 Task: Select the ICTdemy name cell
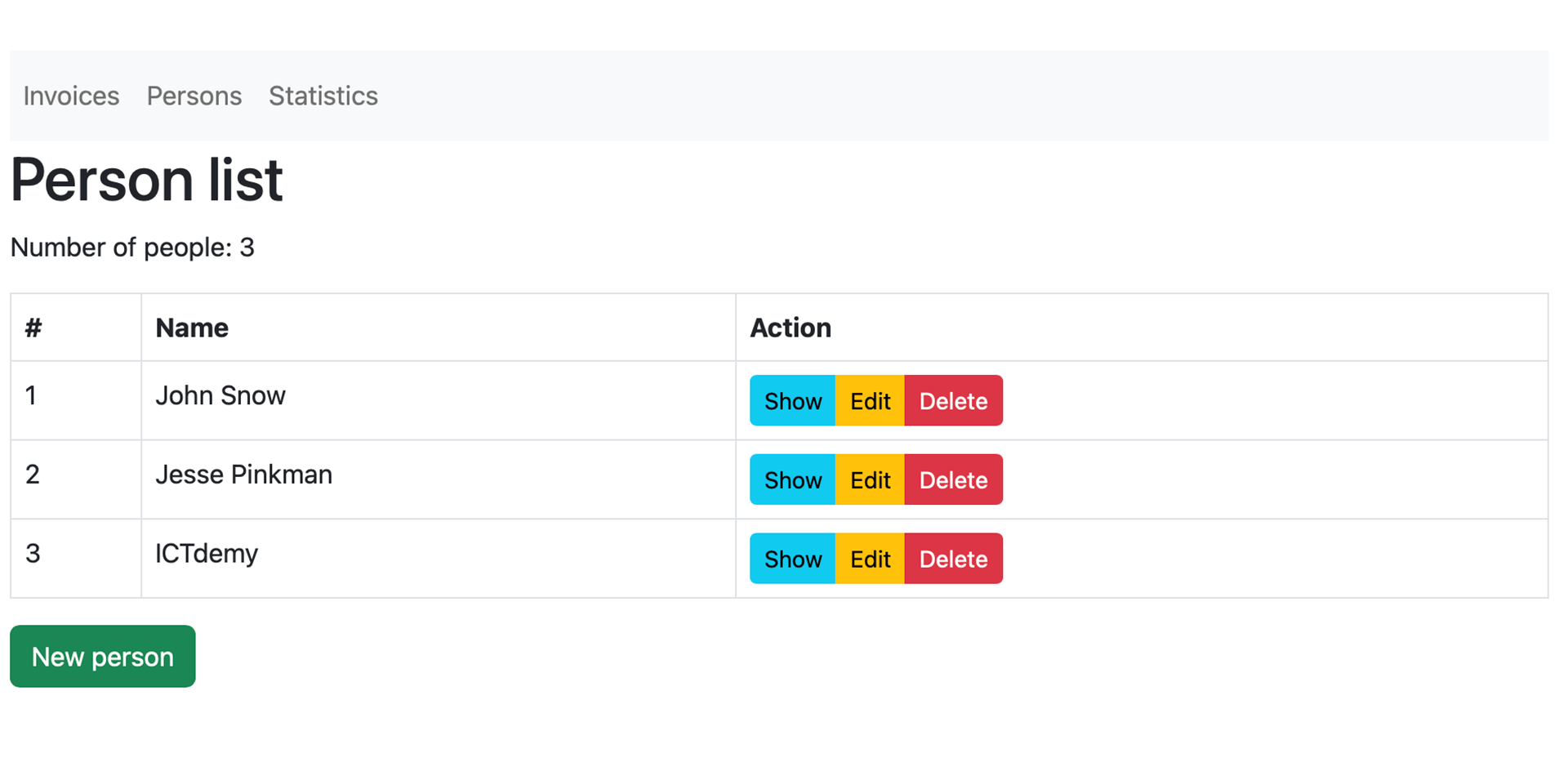[207, 555]
